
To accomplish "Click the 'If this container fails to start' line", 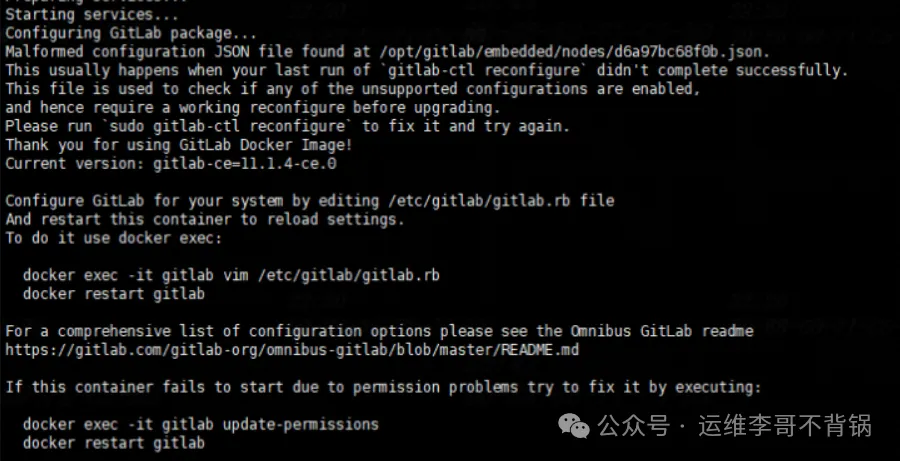I will (x=383, y=387).
